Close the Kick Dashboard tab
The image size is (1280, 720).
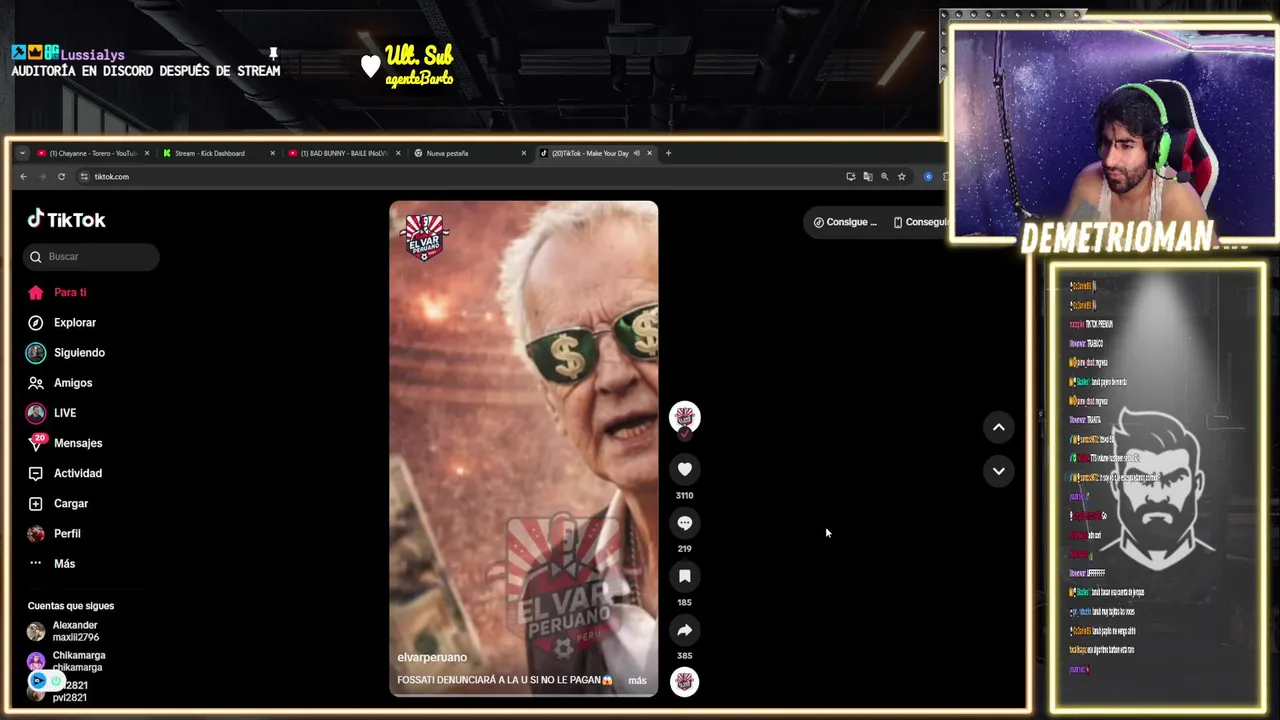(272, 153)
